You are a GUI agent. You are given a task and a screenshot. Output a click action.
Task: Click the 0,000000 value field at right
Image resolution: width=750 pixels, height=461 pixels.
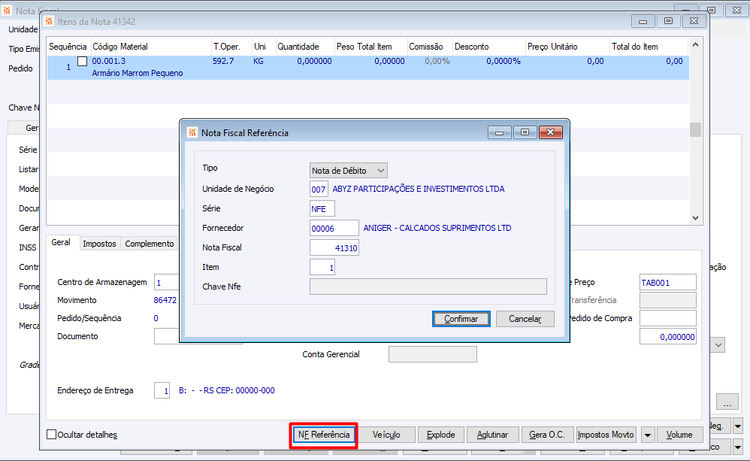(668, 337)
